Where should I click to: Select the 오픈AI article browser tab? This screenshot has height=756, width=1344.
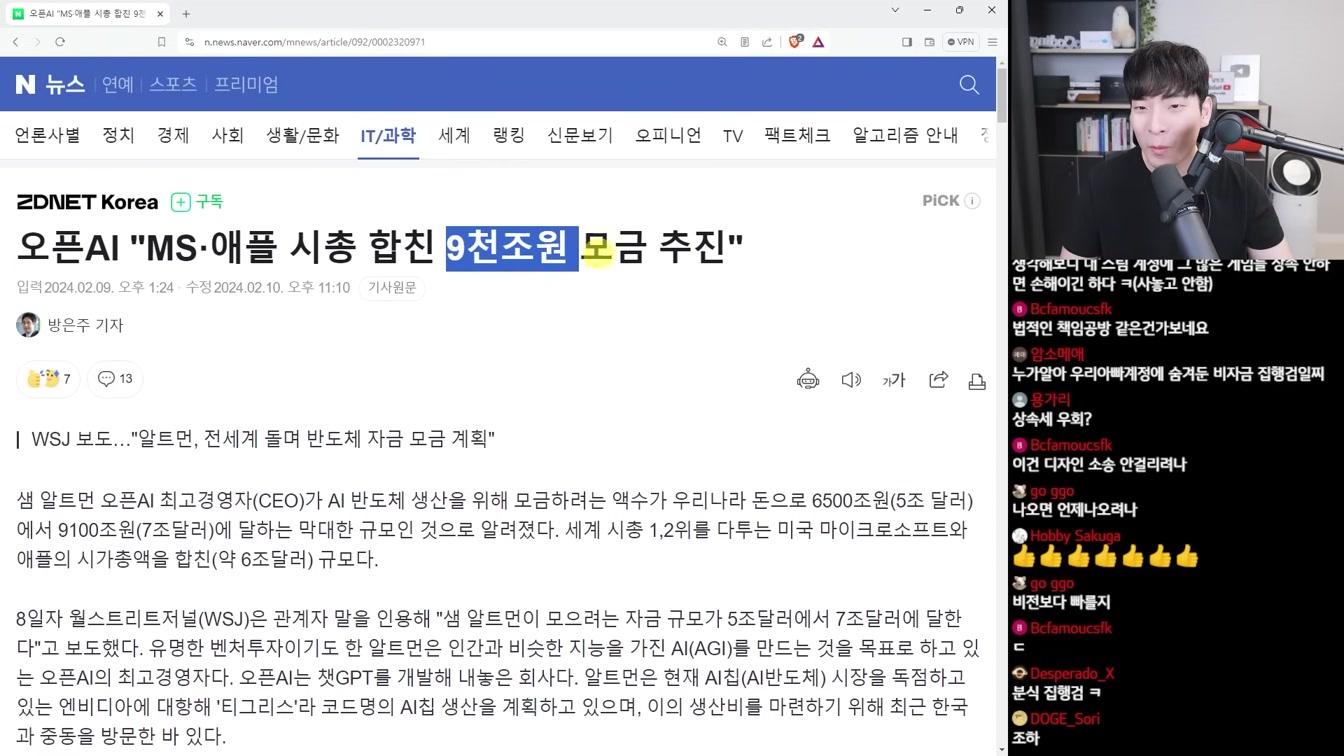point(88,14)
